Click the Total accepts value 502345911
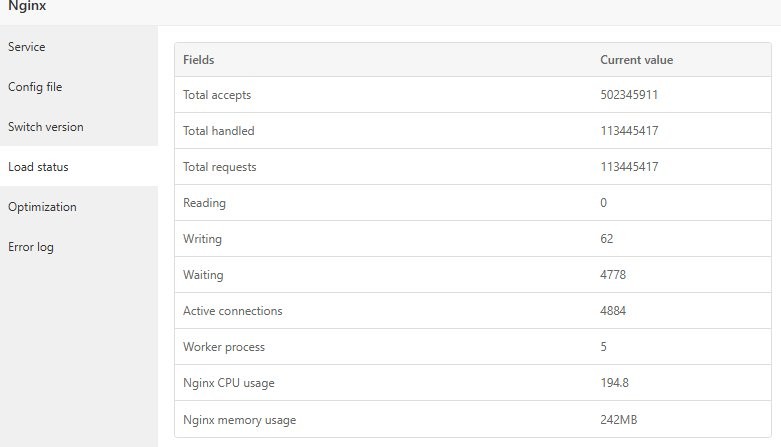The height and width of the screenshot is (447, 781). (629, 95)
